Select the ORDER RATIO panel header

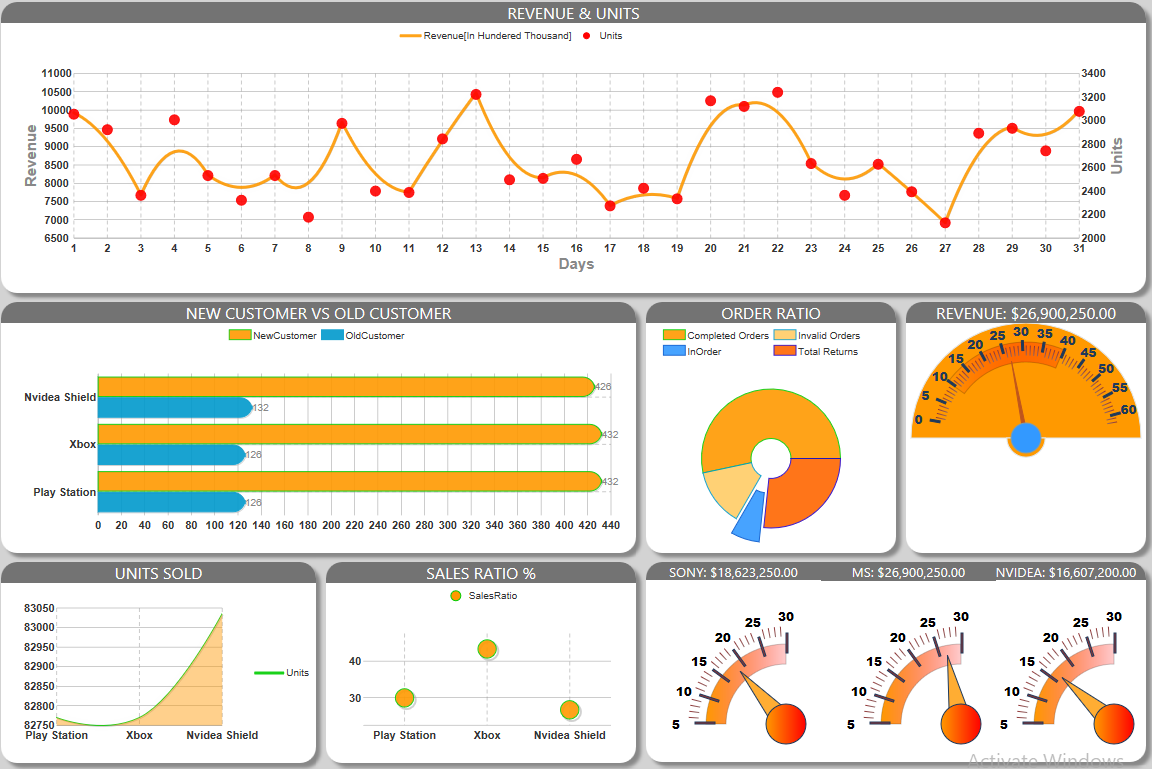[771, 314]
